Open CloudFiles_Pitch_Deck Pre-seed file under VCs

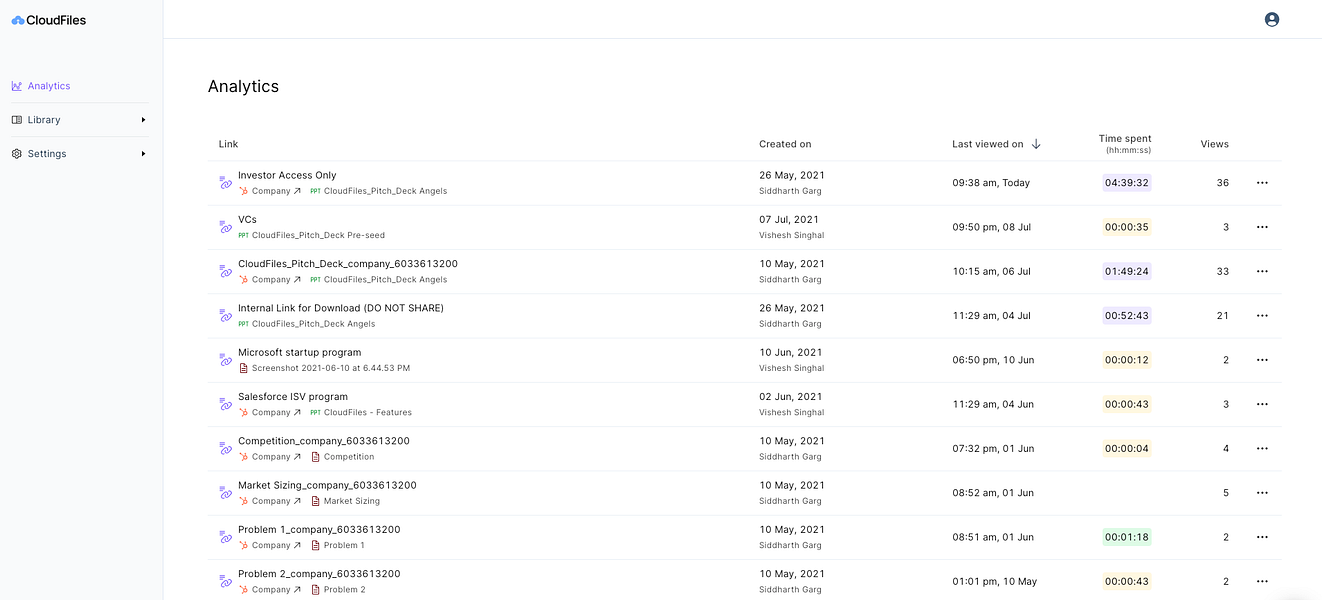tap(318, 235)
